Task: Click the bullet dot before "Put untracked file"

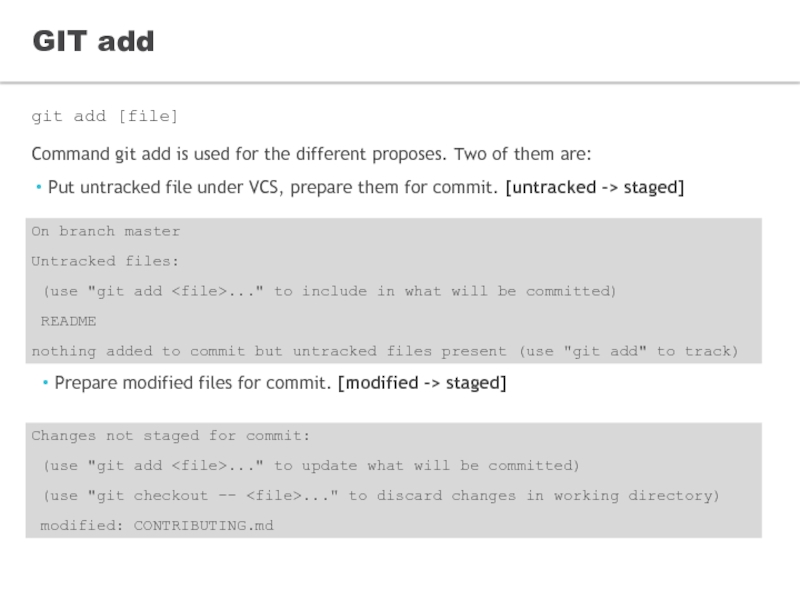Action: (39, 187)
